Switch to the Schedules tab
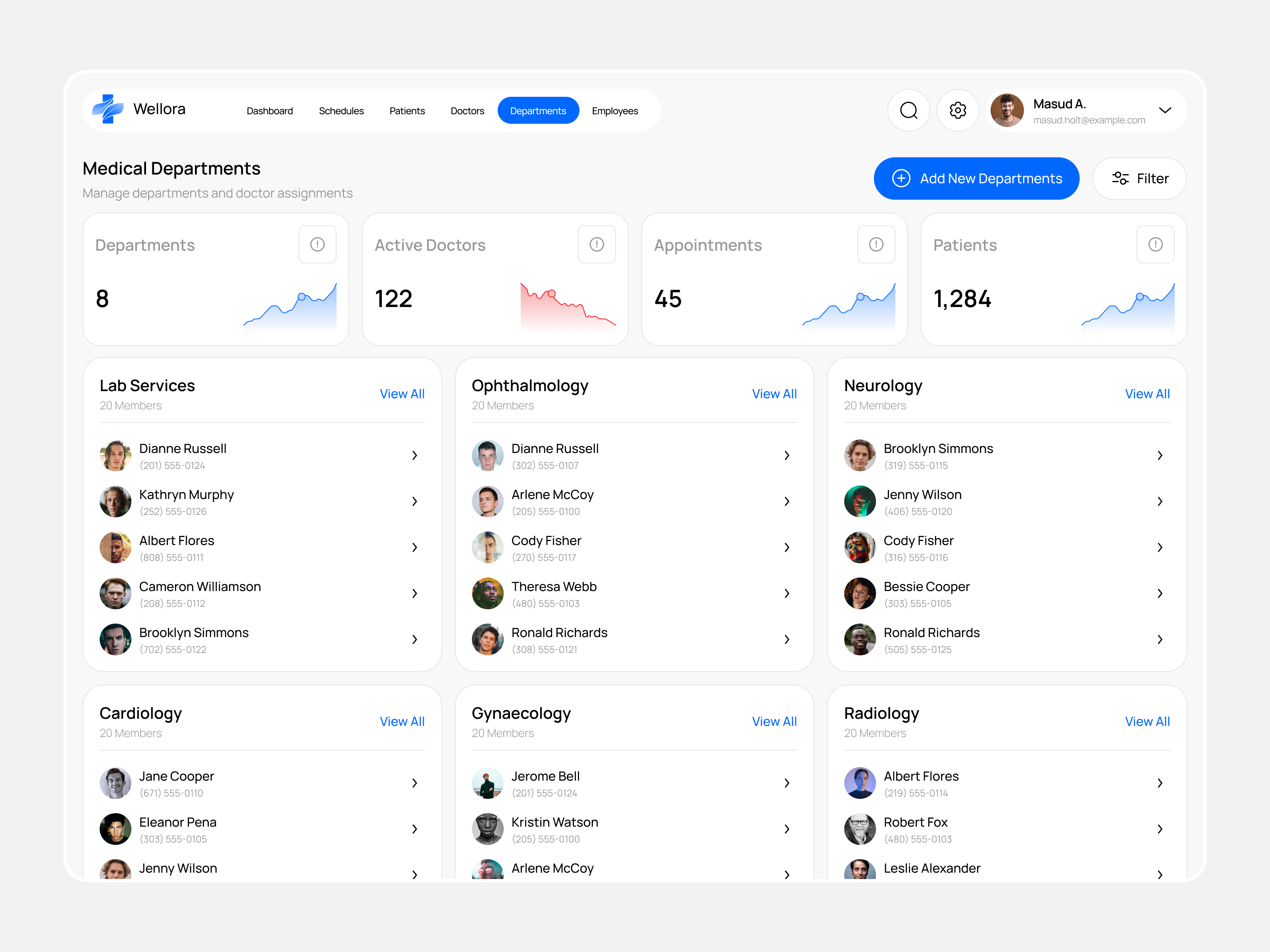The width and height of the screenshot is (1270, 952). click(341, 111)
